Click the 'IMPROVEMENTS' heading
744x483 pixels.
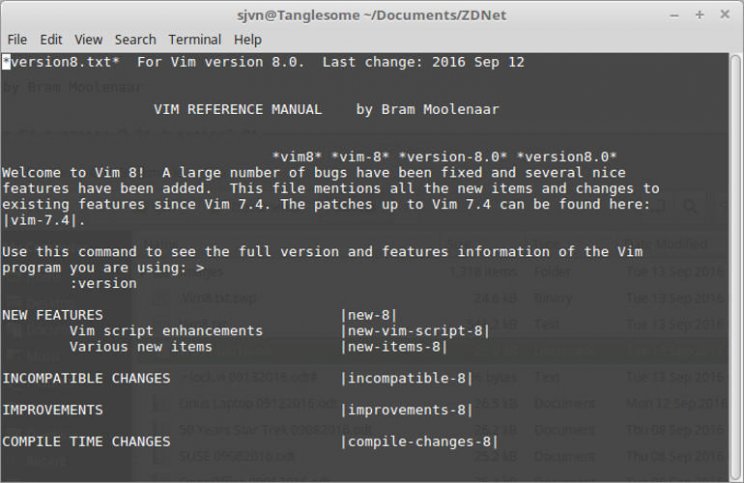[52, 410]
